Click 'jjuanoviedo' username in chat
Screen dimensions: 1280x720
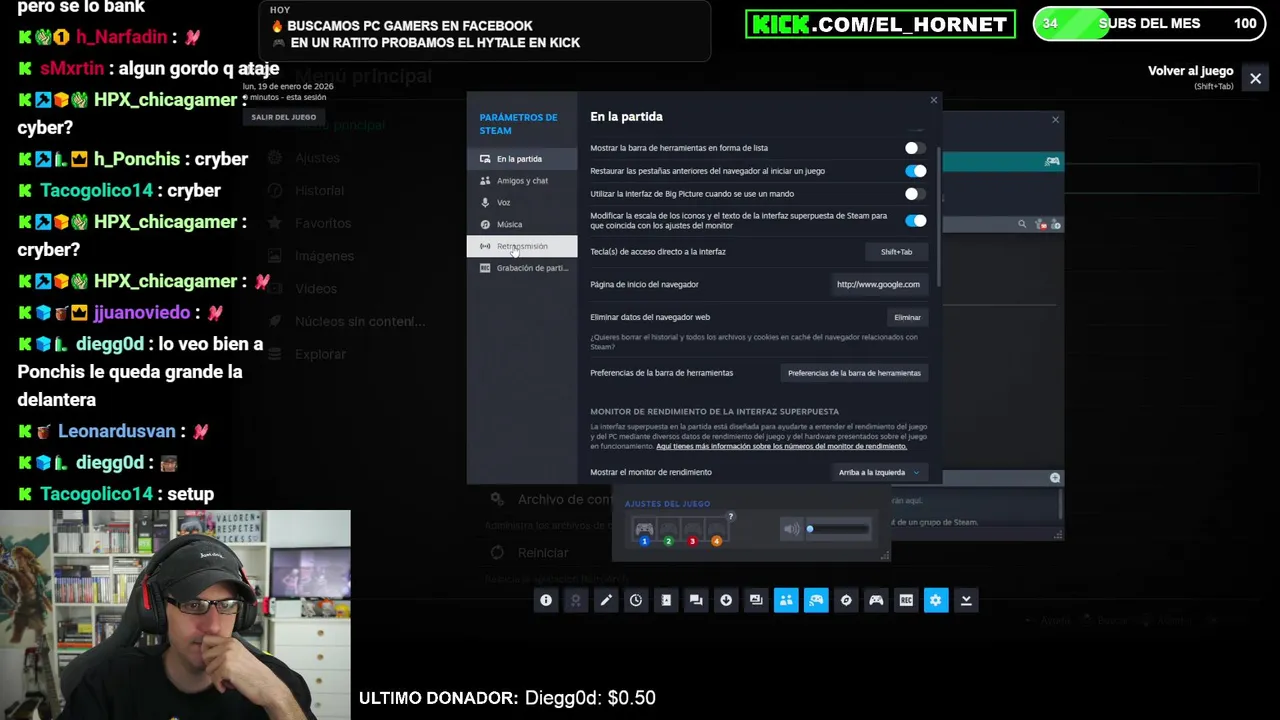tap(141, 313)
